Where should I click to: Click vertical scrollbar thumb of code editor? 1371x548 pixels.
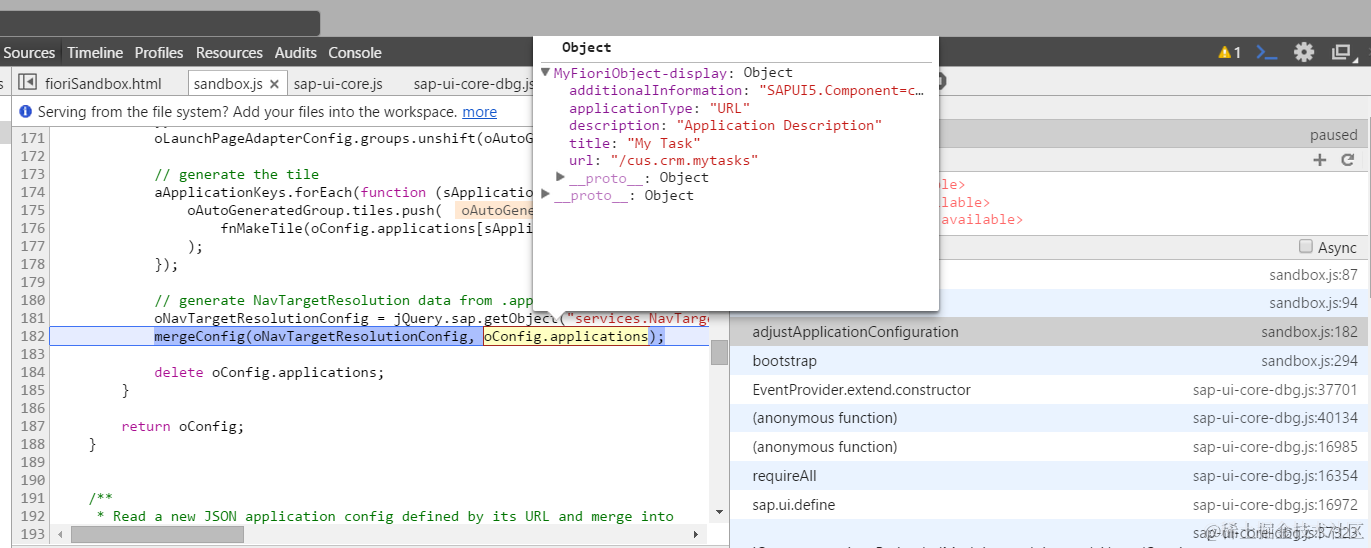pyautogui.click(x=719, y=352)
